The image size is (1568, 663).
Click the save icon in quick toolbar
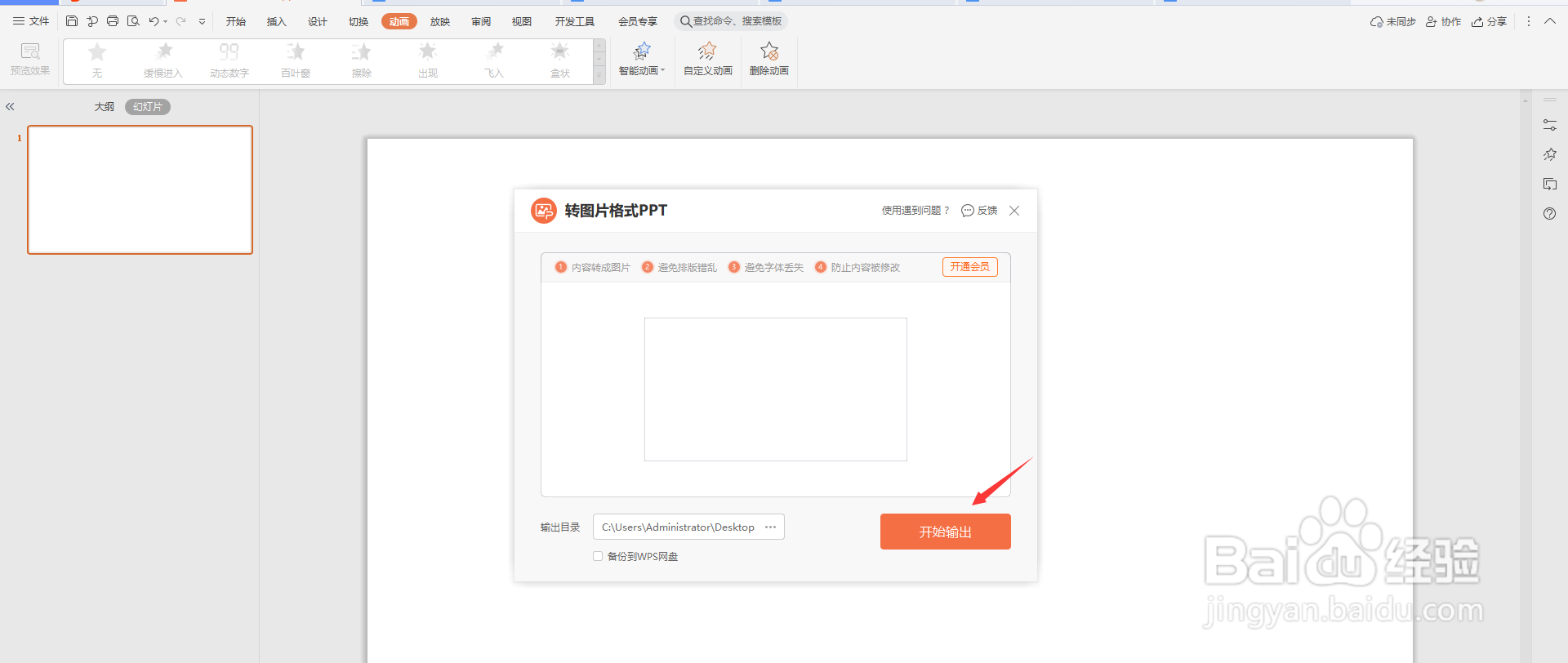[x=72, y=21]
